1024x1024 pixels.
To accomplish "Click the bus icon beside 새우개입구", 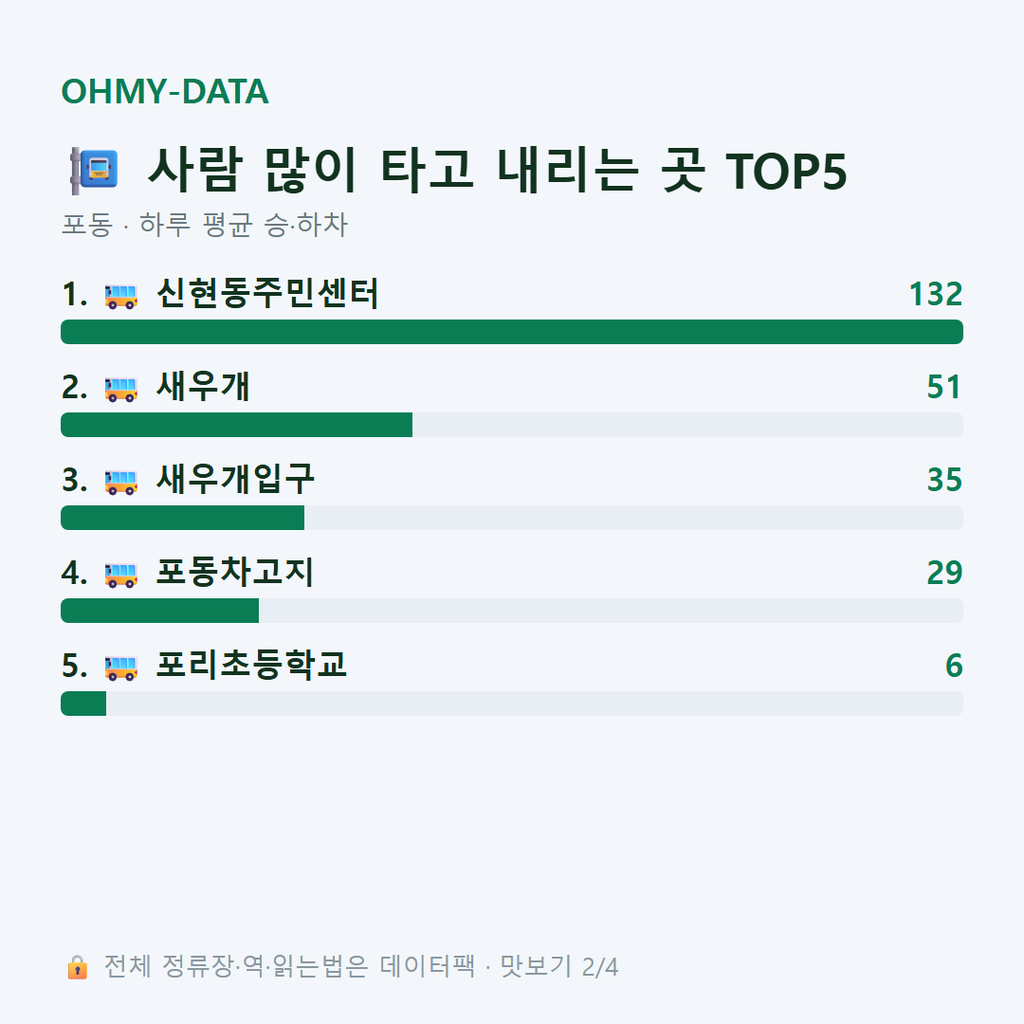I will [121, 482].
